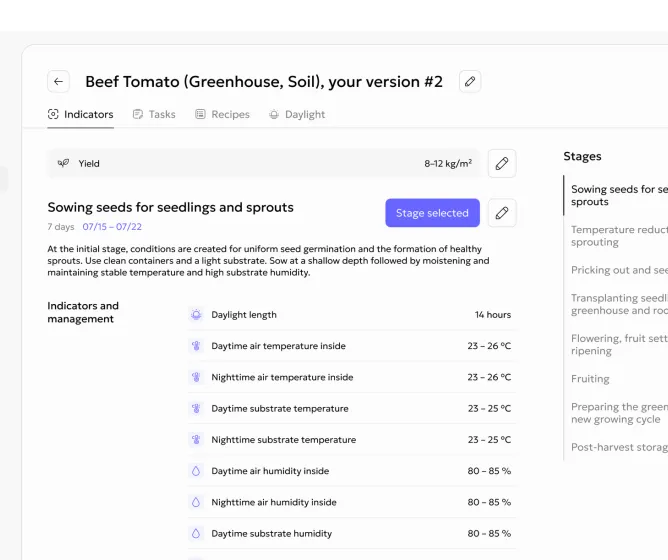Click the Daytime substrate humidity label

coord(271,533)
